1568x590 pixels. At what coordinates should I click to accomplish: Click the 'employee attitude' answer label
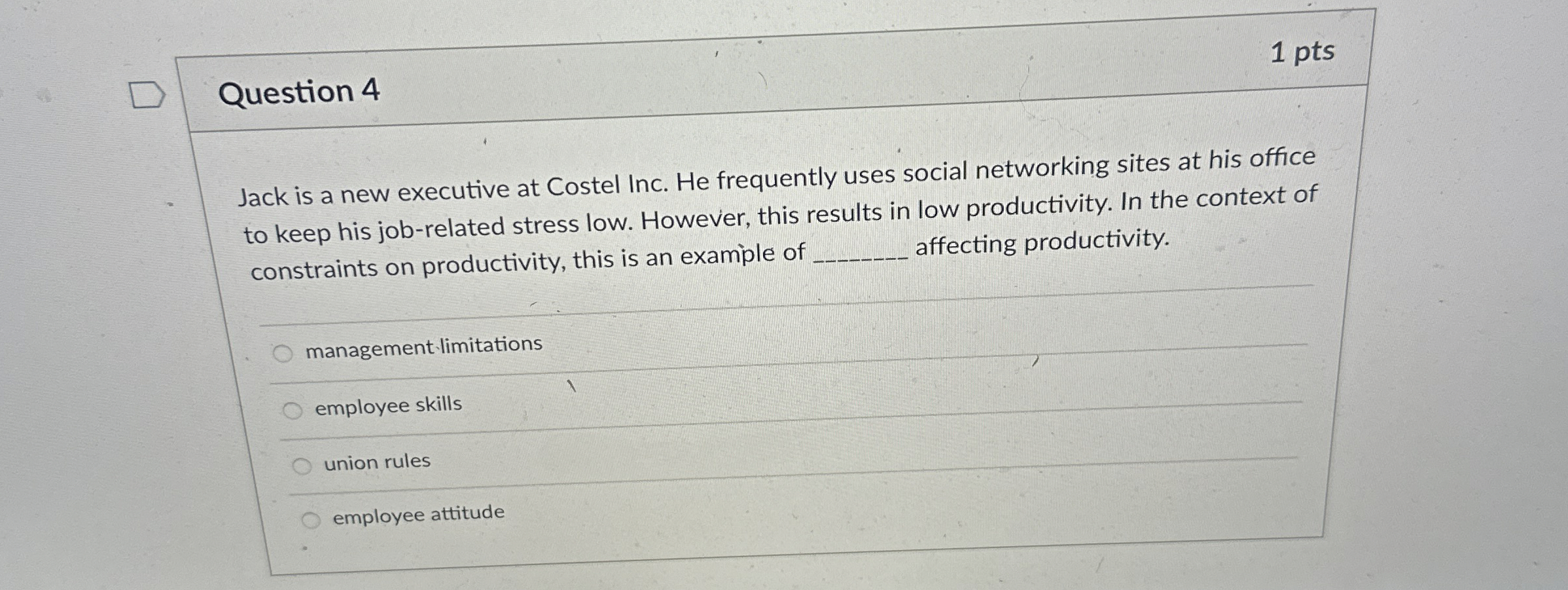pyautogui.click(x=418, y=515)
